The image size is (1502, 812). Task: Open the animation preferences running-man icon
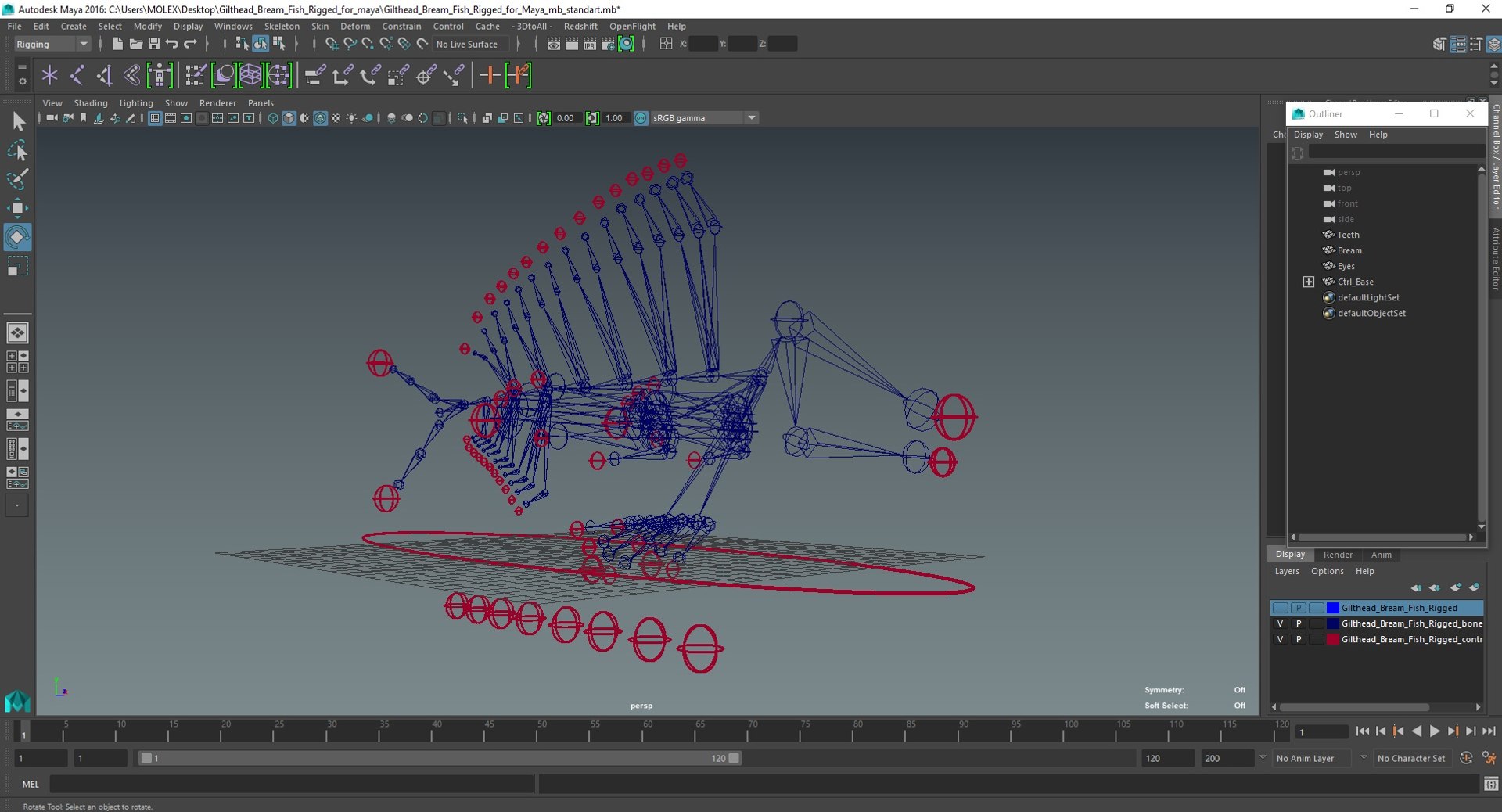[x=1489, y=758]
